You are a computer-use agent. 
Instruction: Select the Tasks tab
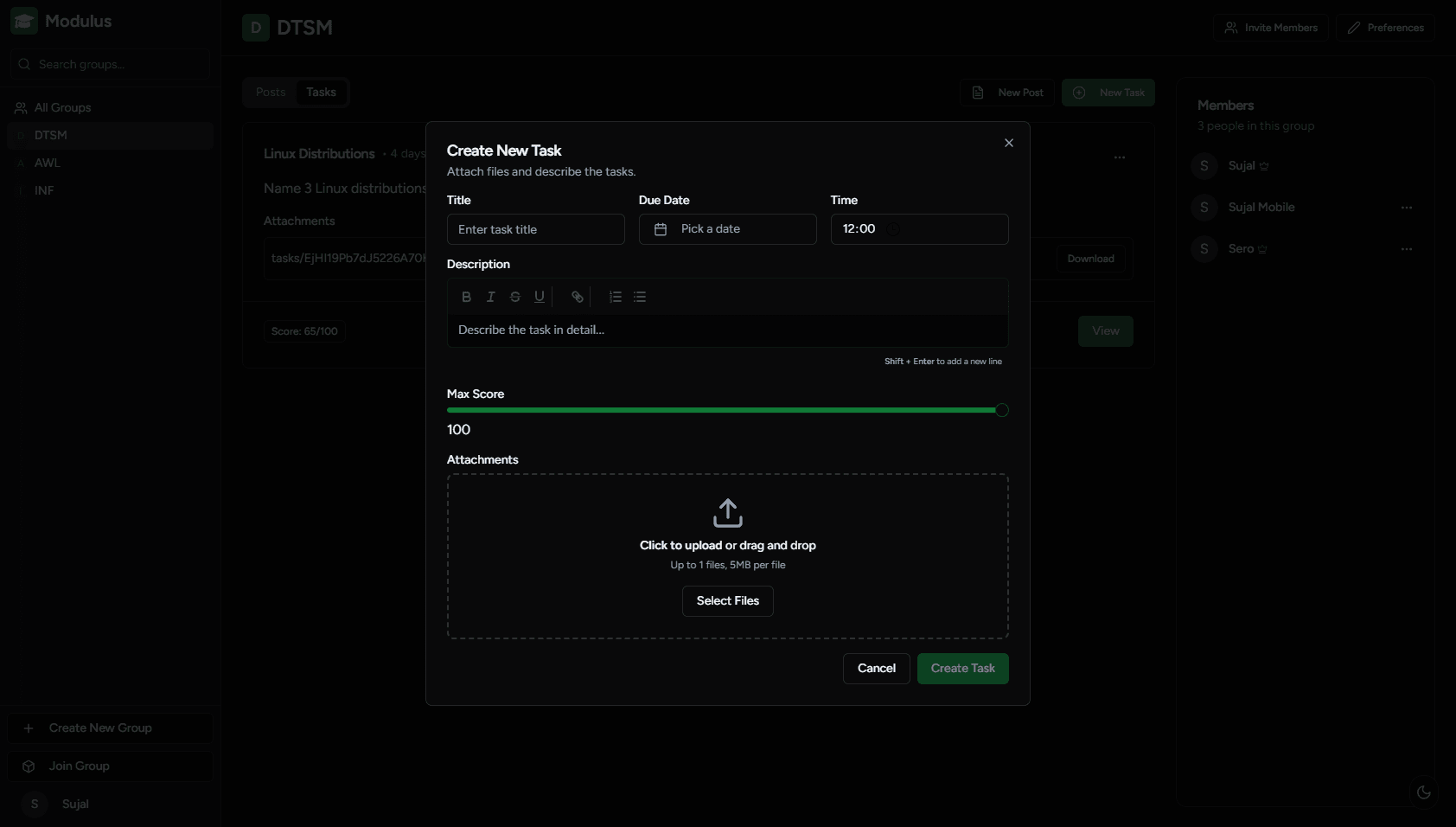coord(321,93)
